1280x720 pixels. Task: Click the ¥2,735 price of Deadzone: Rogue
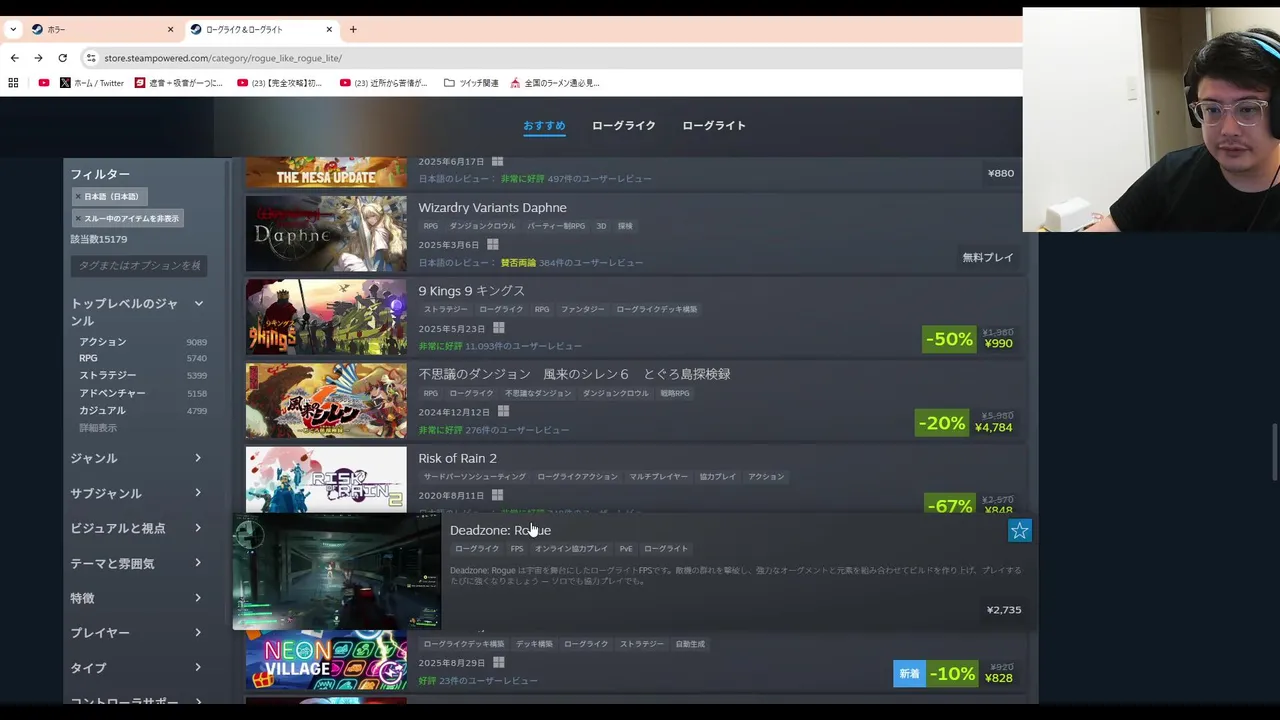[x=1004, y=610]
